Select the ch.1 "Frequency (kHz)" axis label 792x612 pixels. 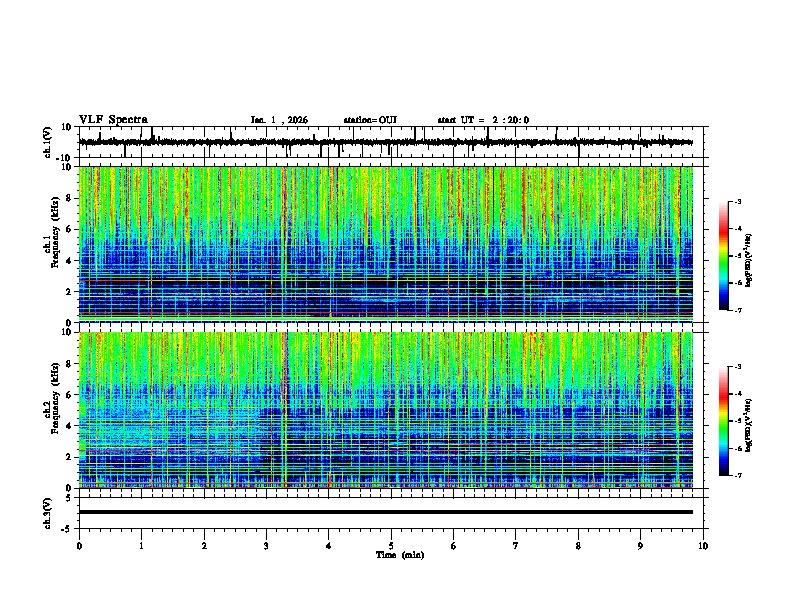(x=55, y=232)
